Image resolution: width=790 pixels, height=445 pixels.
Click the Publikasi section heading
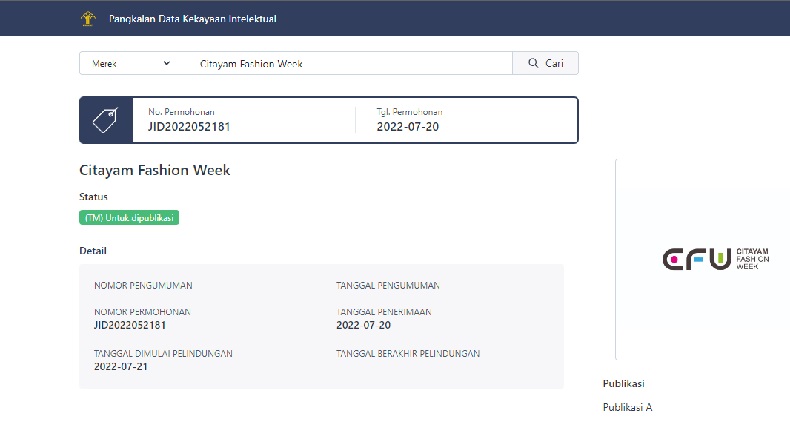(x=623, y=383)
